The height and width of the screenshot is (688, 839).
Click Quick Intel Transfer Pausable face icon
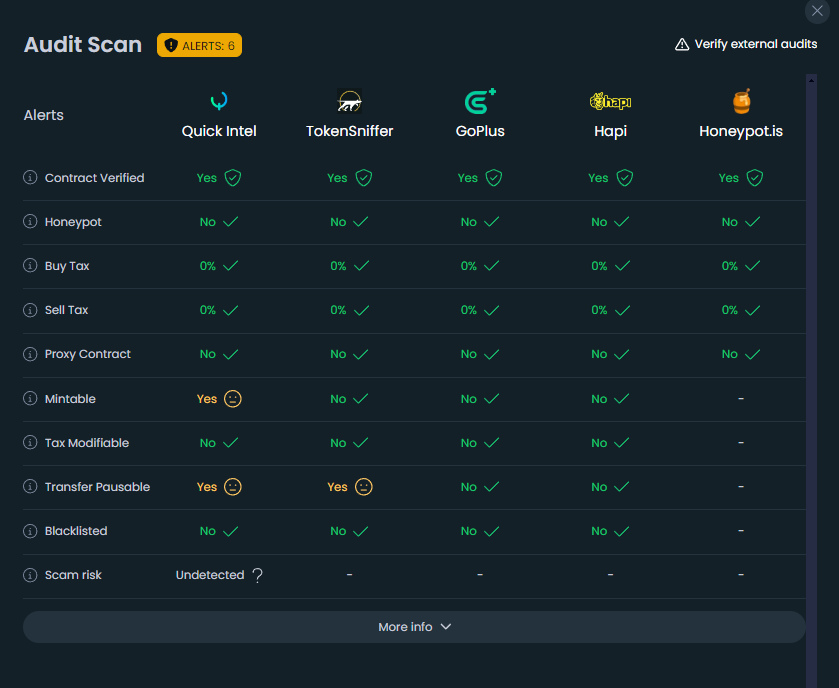[233, 487]
